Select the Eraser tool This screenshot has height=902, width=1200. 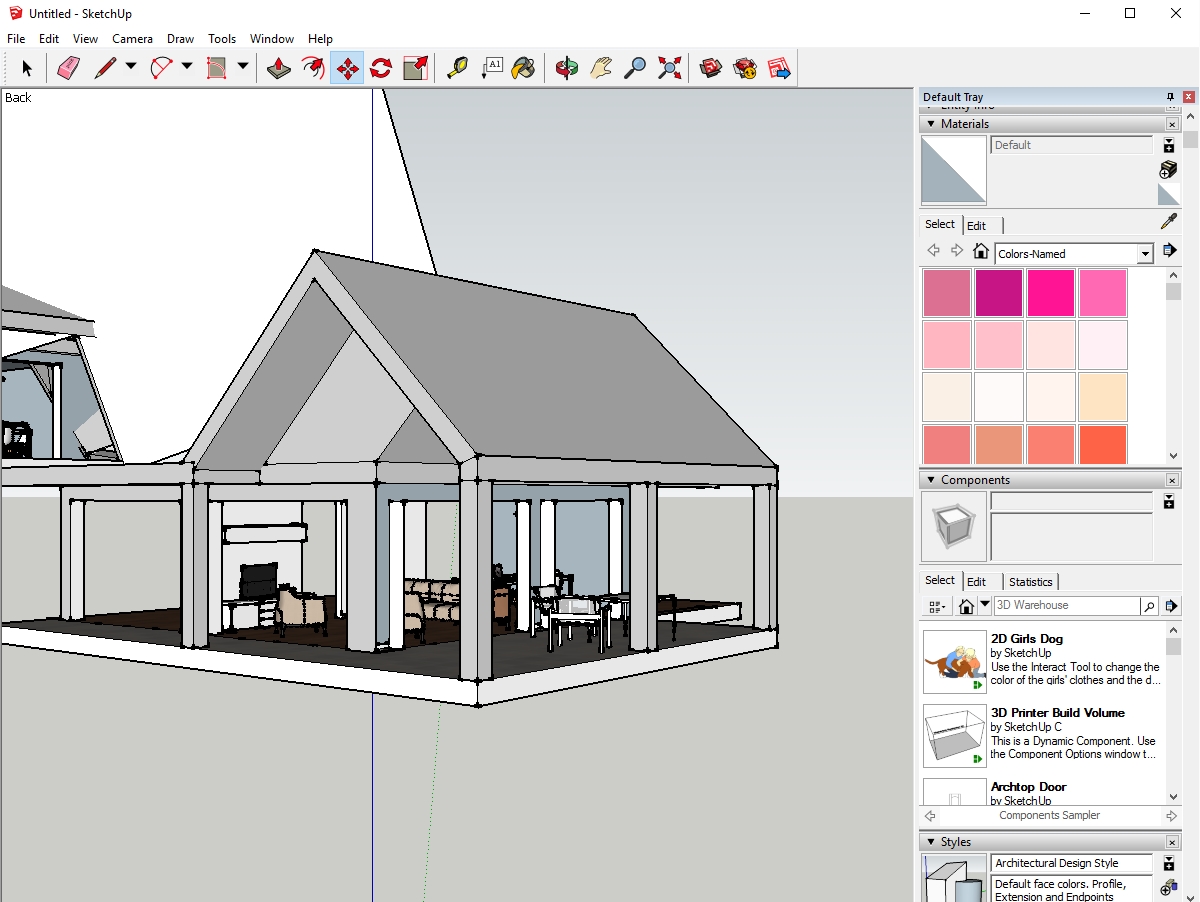point(68,68)
